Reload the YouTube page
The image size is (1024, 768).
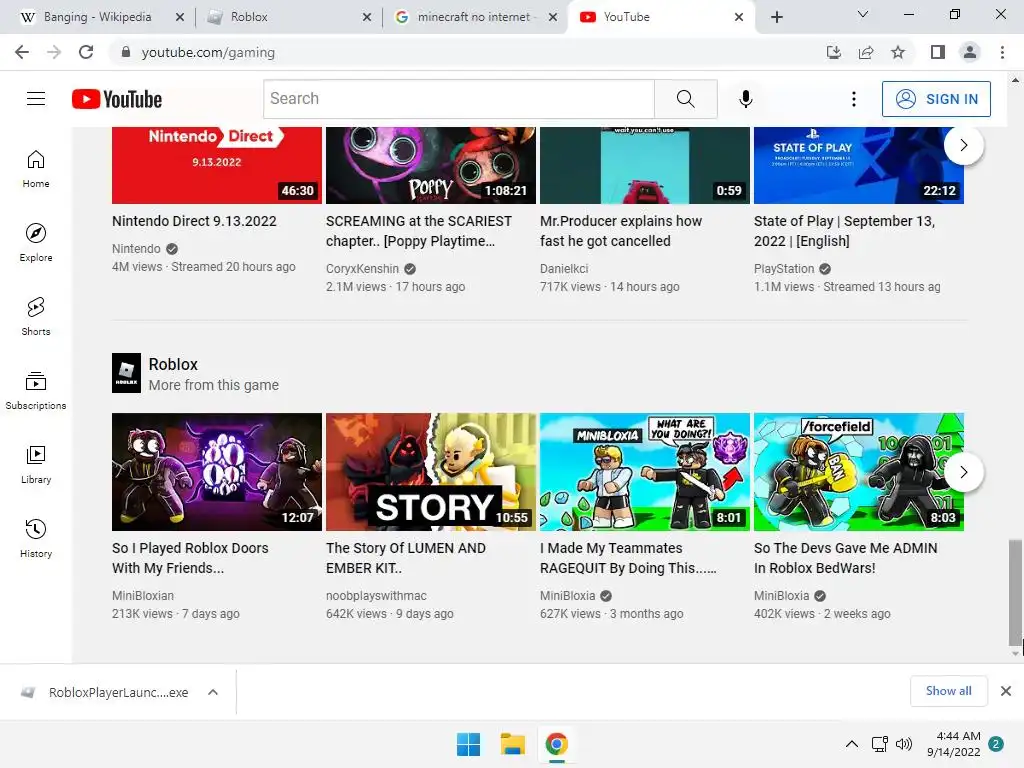[86, 52]
